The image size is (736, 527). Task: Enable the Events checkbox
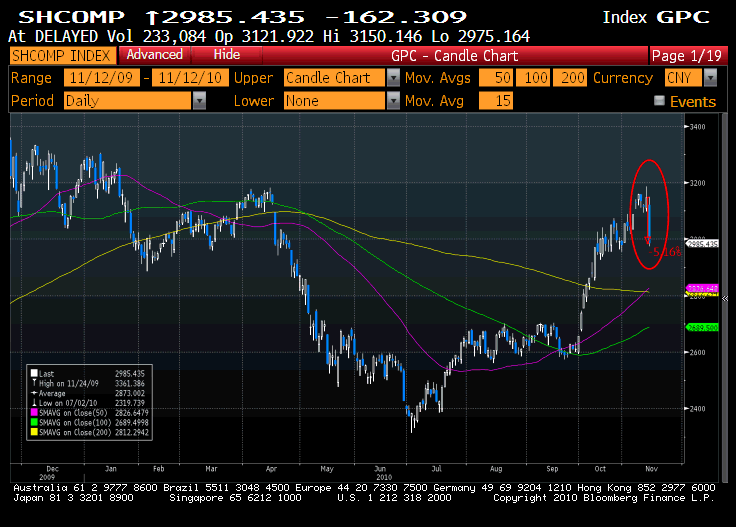(658, 101)
